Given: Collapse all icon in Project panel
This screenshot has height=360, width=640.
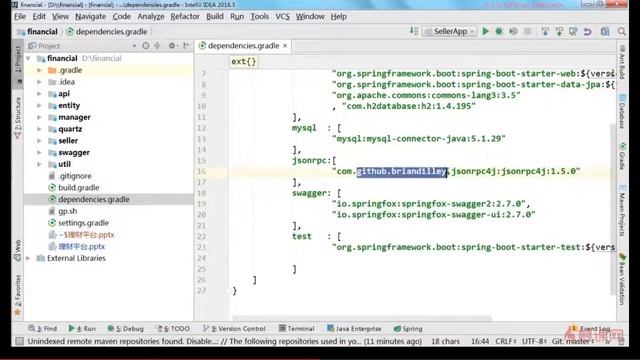Looking at the screenshot, I should [x=157, y=46].
